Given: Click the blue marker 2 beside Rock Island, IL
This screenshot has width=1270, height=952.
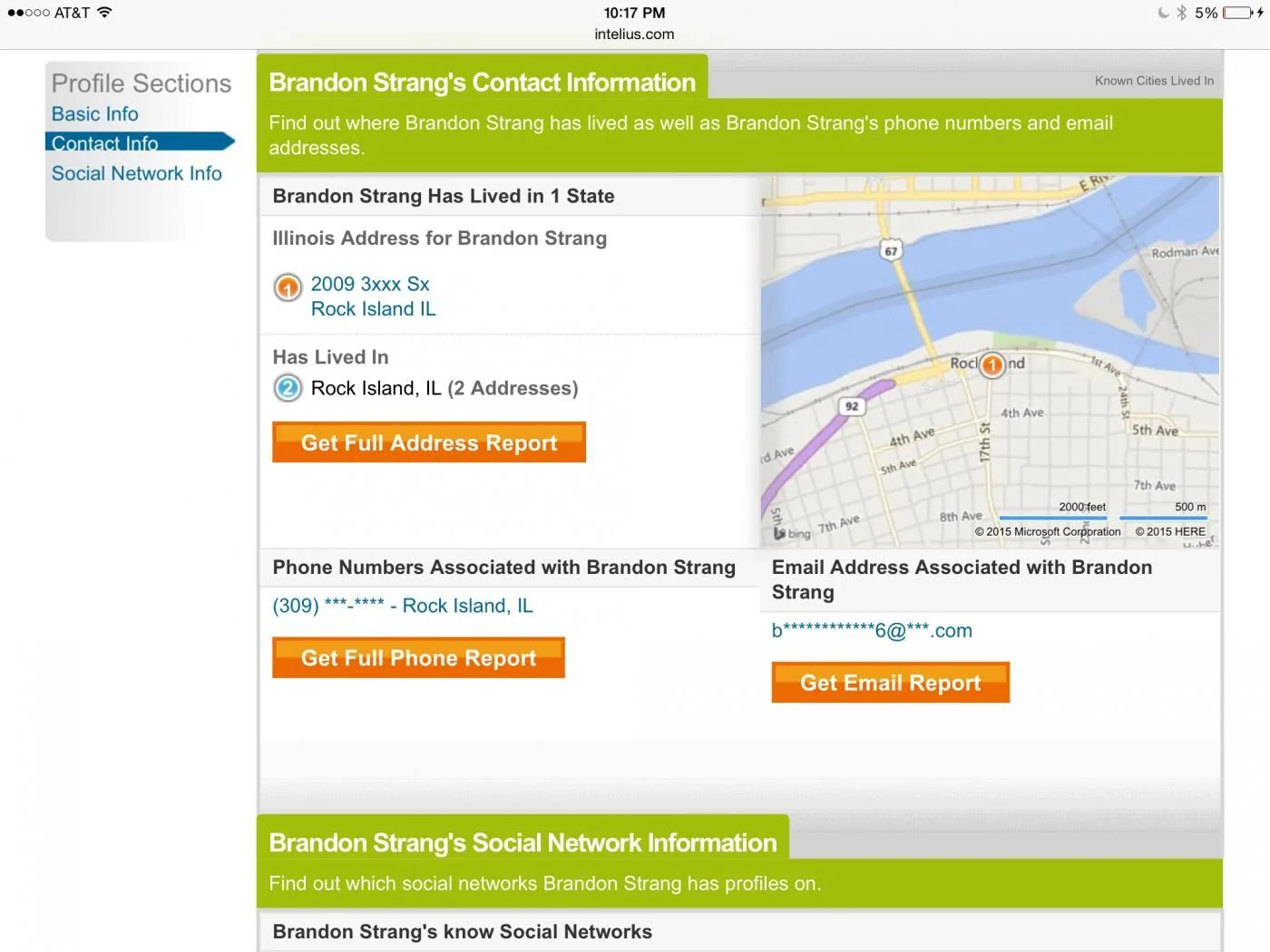Looking at the screenshot, I should tap(288, 388).
